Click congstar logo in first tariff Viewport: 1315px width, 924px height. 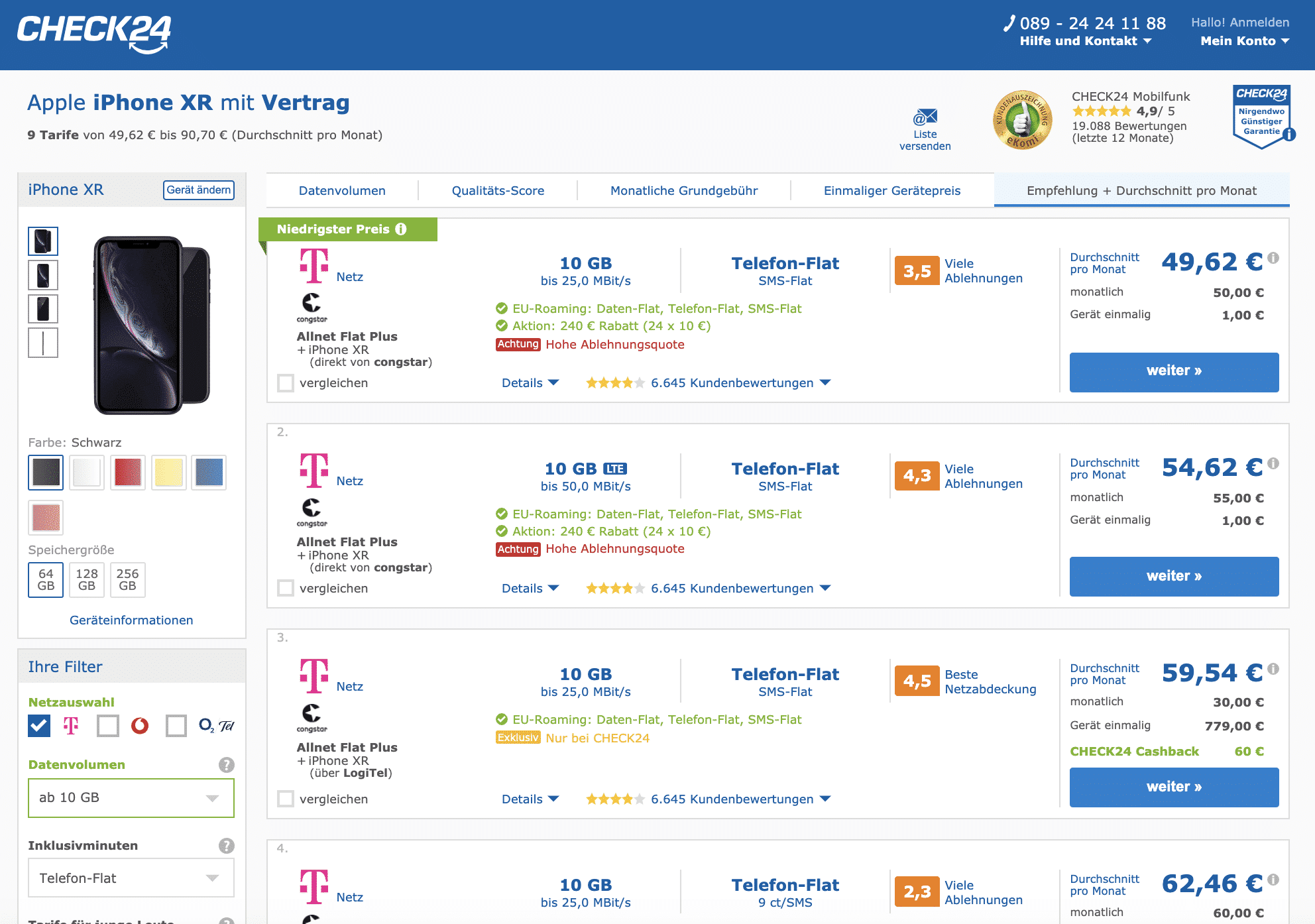[x=312, y=308]
